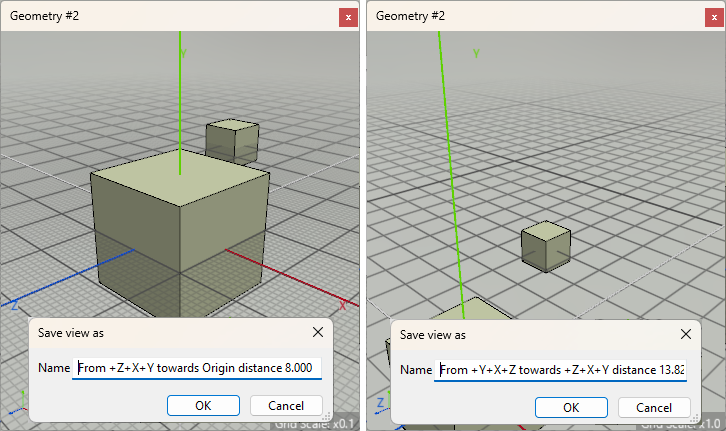Close the right Save view as dialog
The height and width of the screenshot is (431, 726).
[x=686, y=334]
